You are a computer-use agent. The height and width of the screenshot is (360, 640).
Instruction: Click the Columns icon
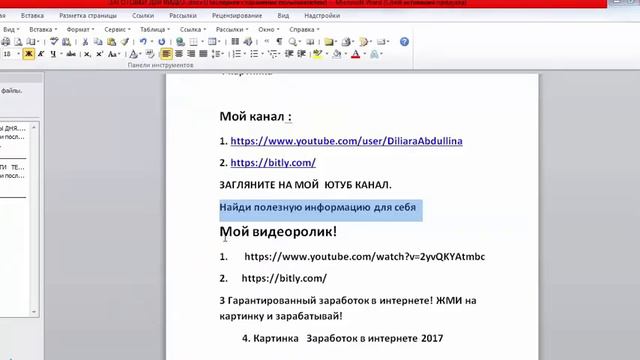[235, 42]
